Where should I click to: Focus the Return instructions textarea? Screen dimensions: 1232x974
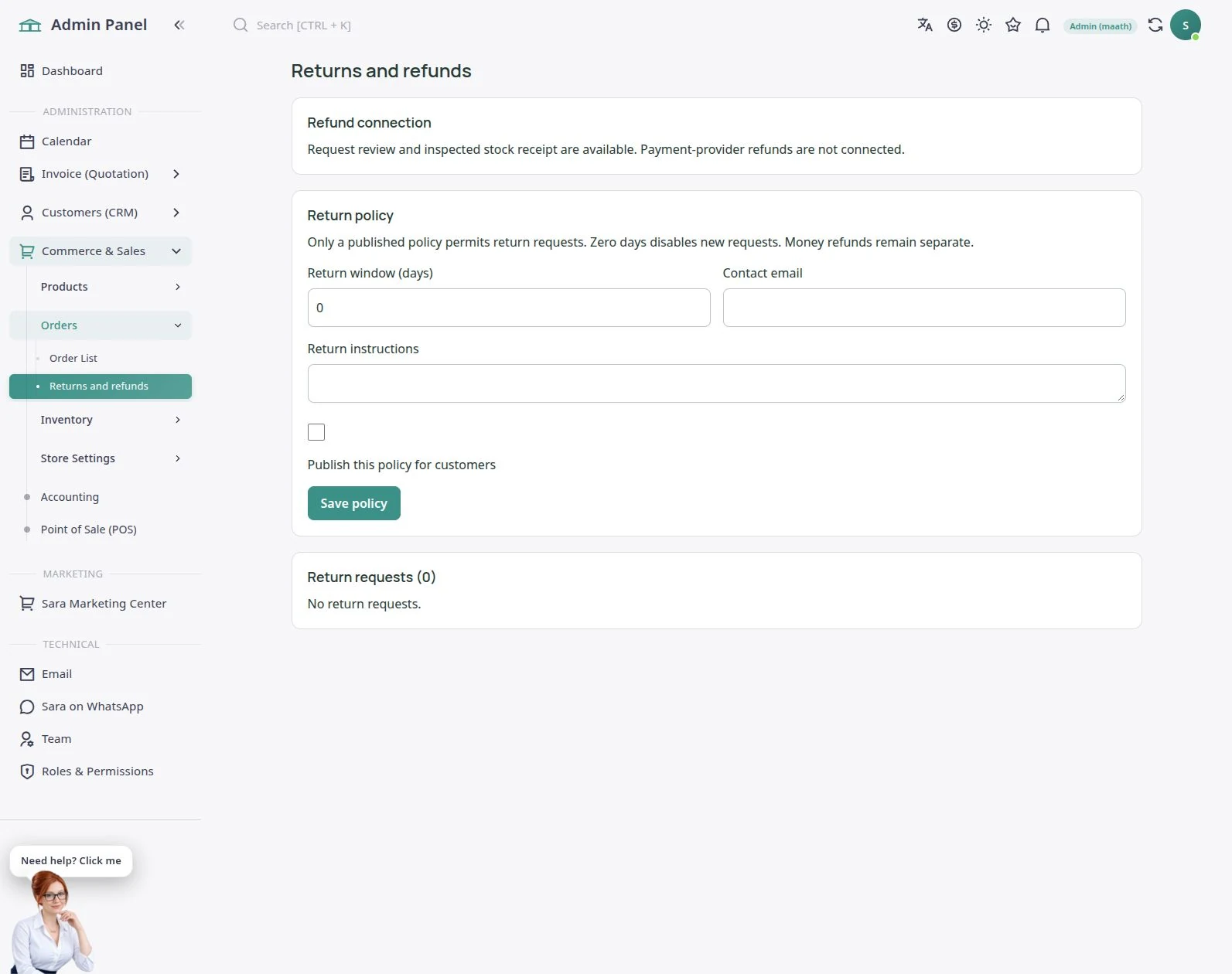pyautogui.click(x=716, y=383)
